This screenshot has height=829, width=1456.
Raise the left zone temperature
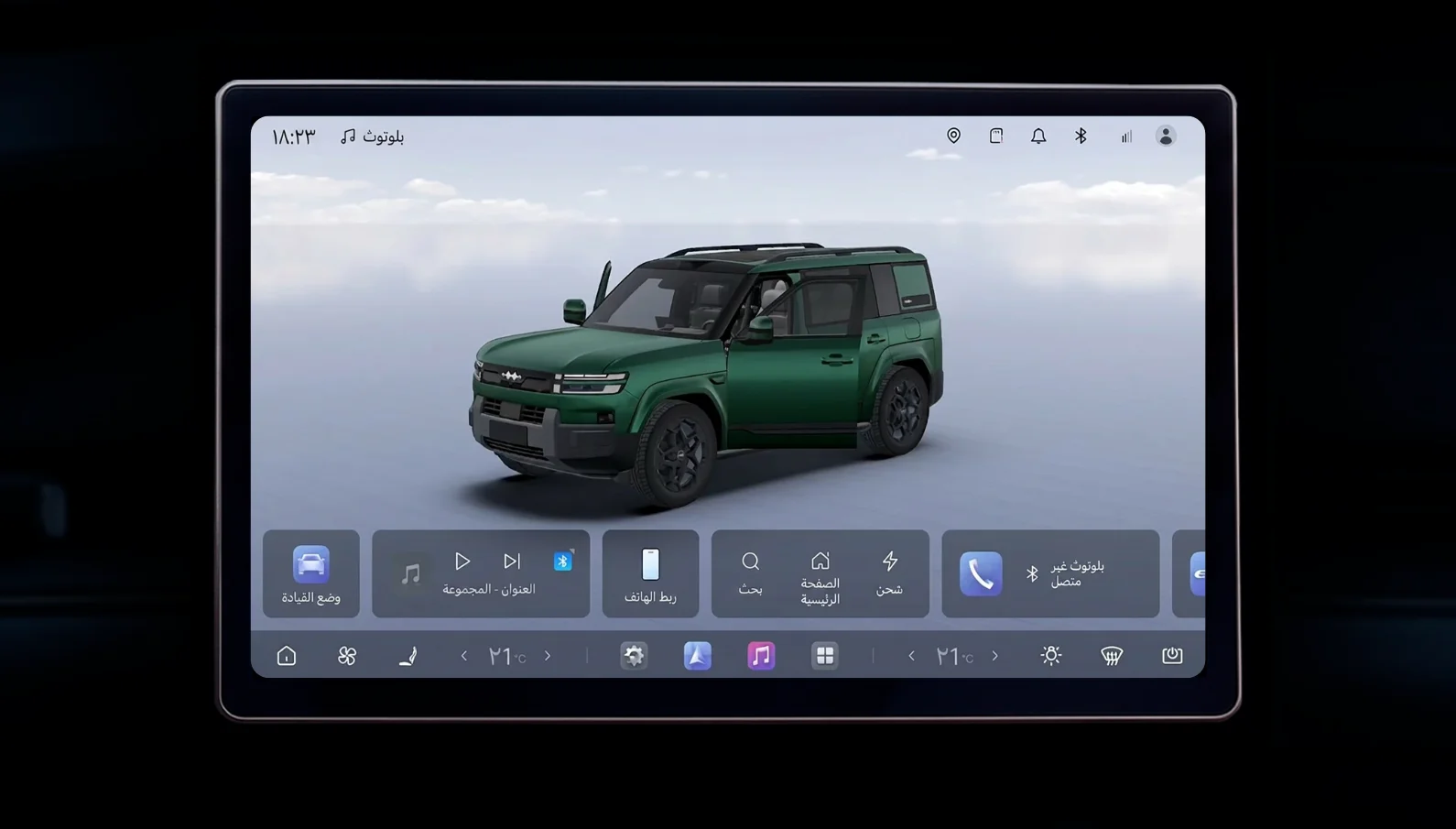[548, 656]
